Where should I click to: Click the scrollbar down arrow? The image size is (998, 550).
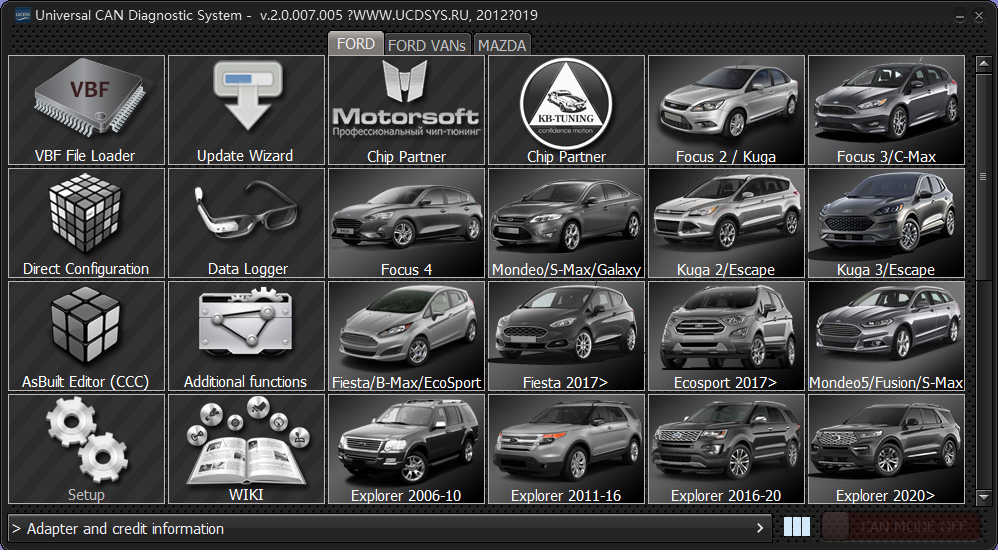pos(984,496)
